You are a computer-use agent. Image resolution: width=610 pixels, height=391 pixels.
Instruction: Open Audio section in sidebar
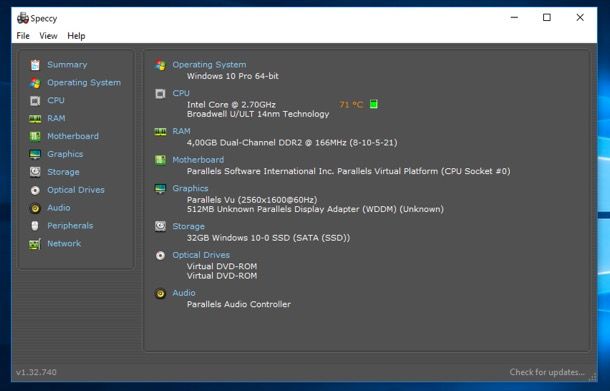coord(59,208)
